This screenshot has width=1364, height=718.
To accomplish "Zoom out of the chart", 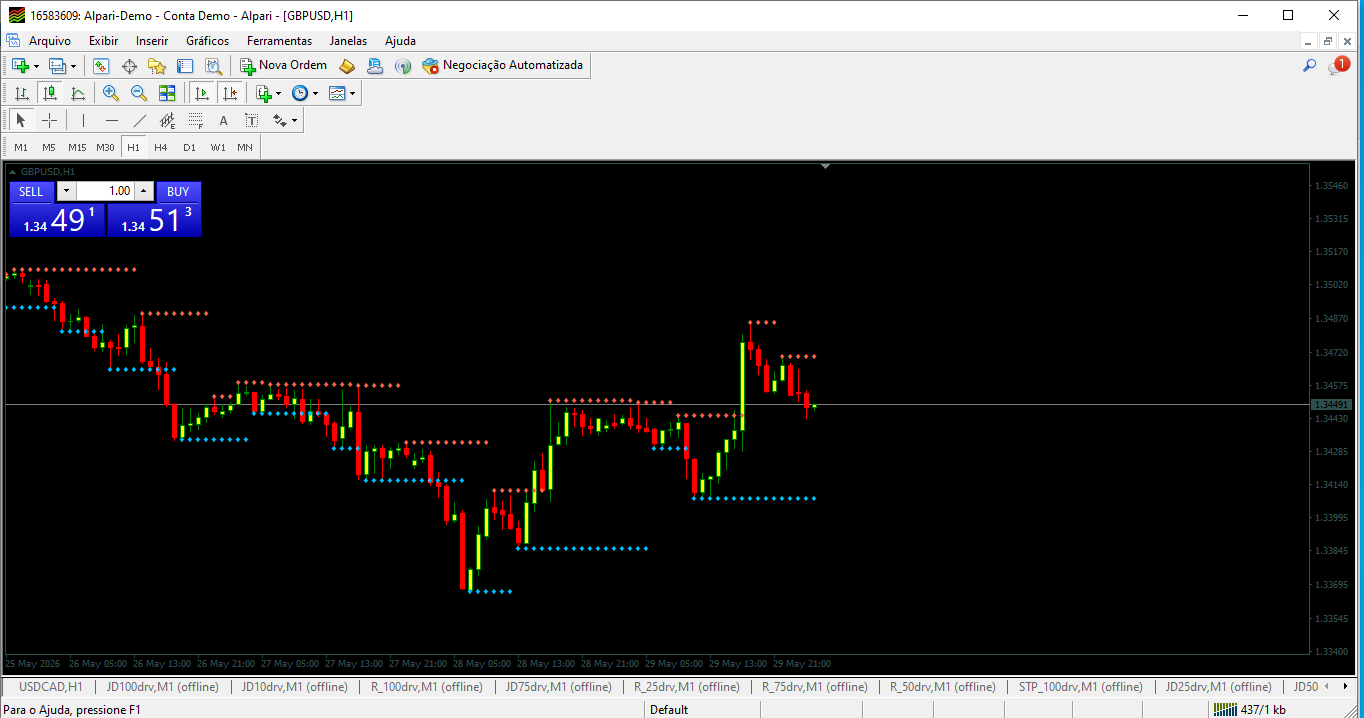I will point(139,93).
